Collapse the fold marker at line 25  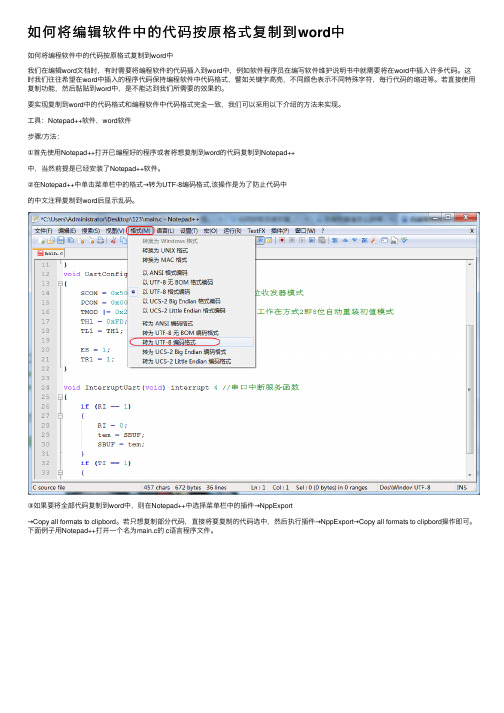pos(60,397)
